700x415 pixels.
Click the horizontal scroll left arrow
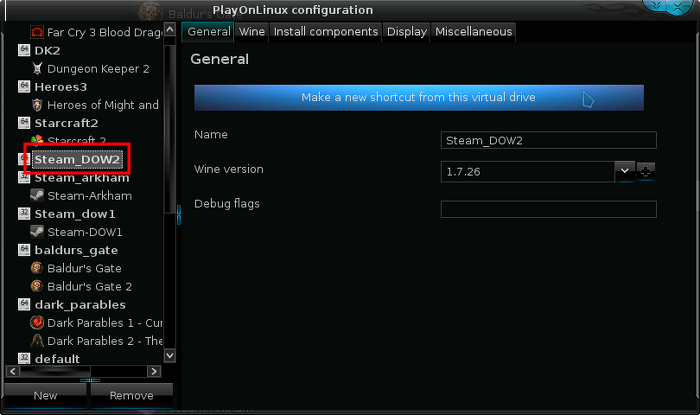12,371
